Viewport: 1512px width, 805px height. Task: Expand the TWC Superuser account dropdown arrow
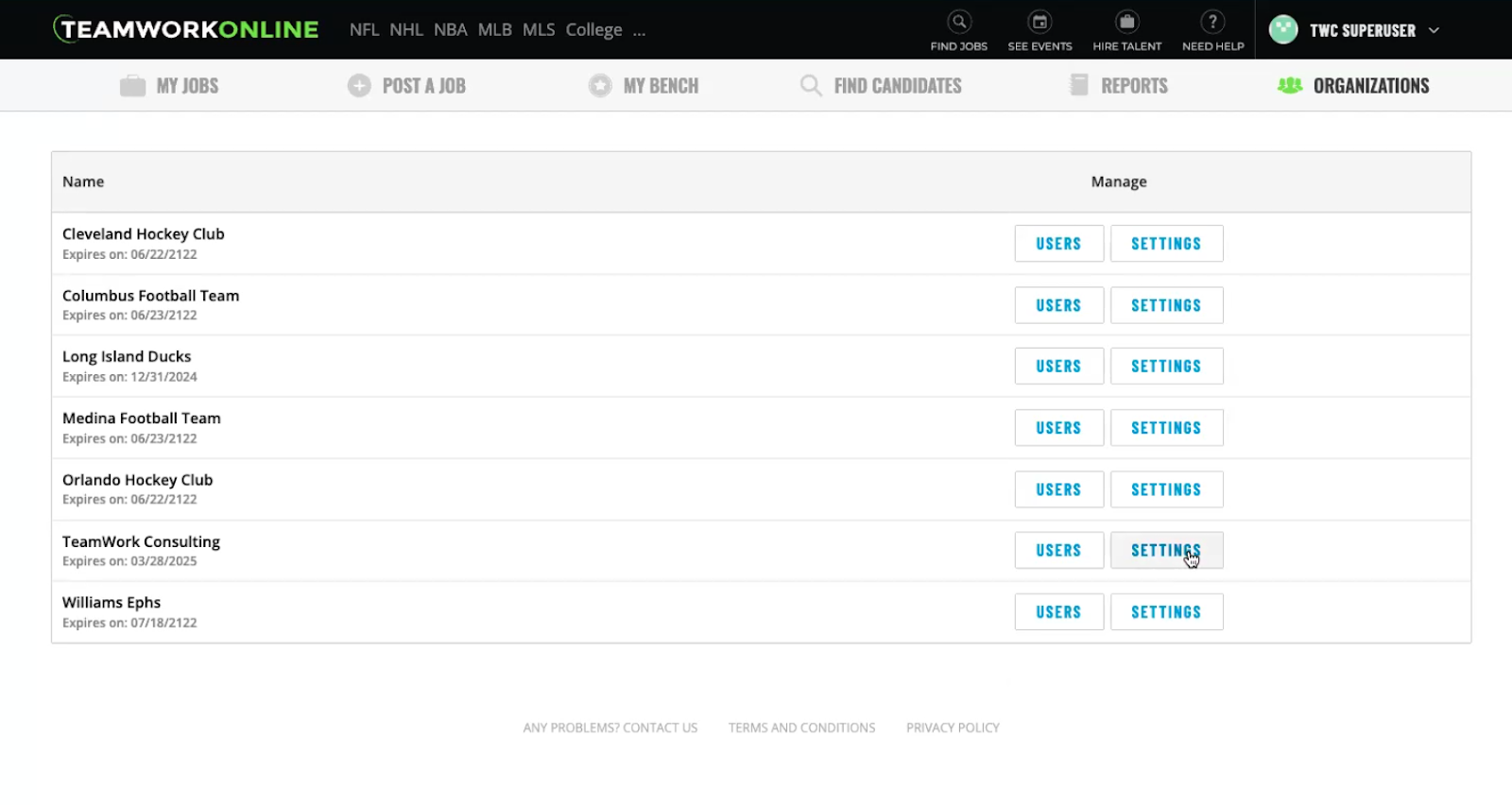[x=1434, y=30]
